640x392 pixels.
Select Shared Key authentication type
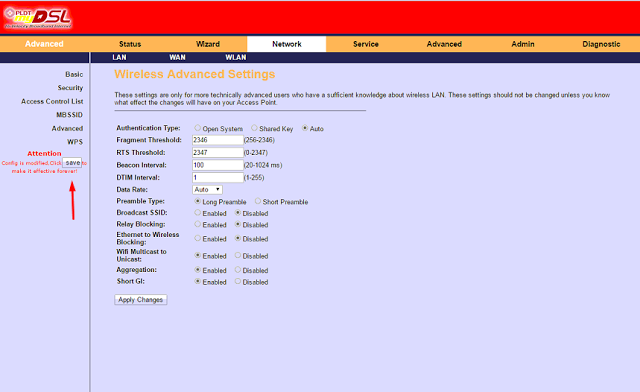[x=254, y=128]
